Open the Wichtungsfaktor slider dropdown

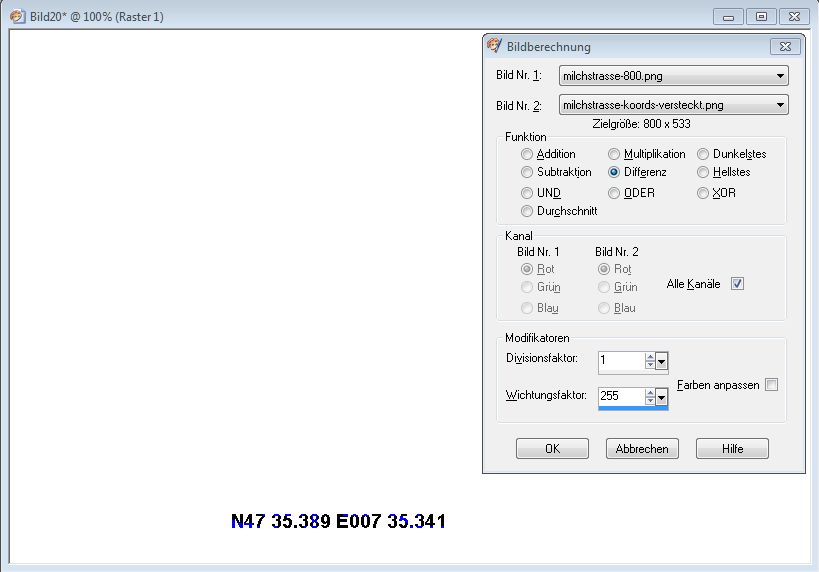(661, 397)
